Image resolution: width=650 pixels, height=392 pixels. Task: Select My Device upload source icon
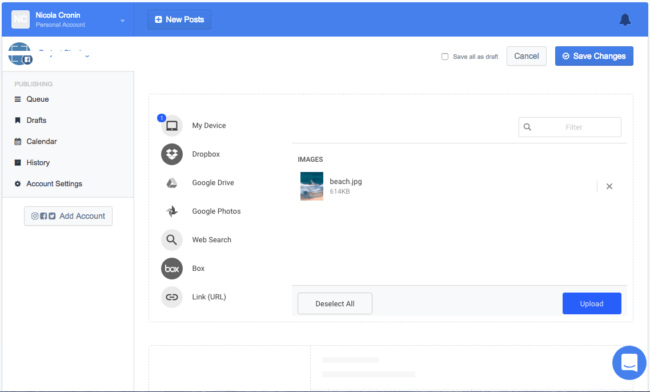[x=172, y=126]
